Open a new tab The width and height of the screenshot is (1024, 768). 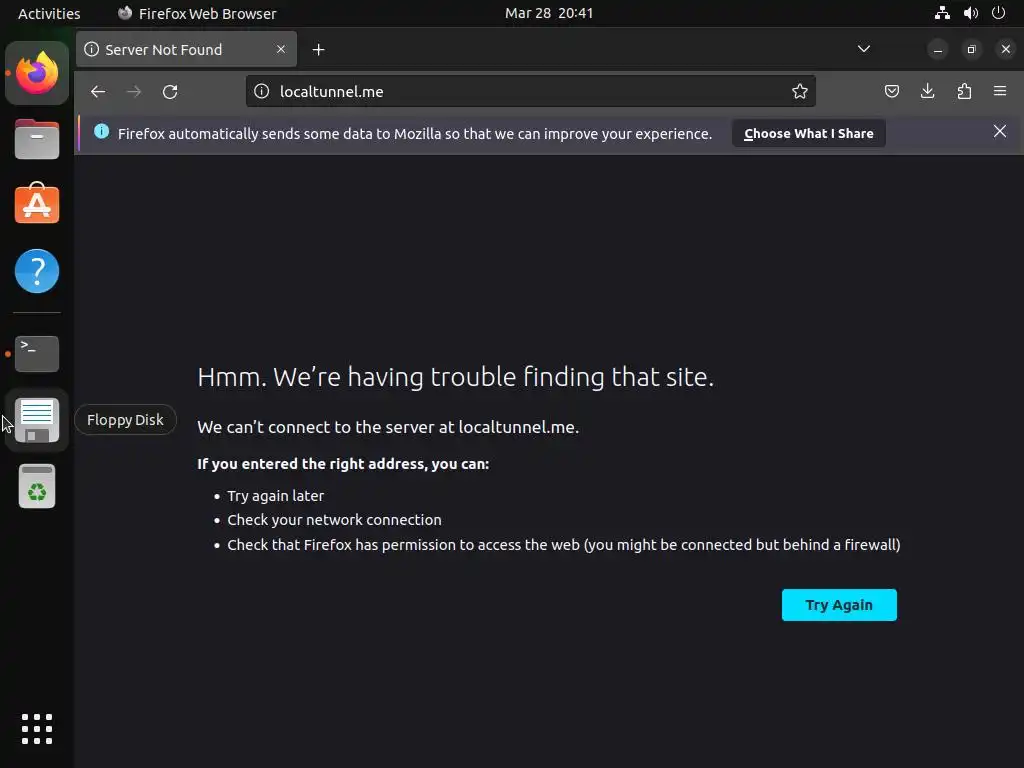pos(319,50)
